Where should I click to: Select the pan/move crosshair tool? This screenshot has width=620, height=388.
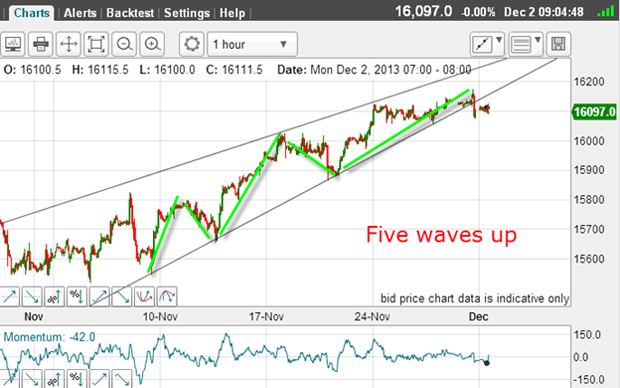(x=68, y=44)
